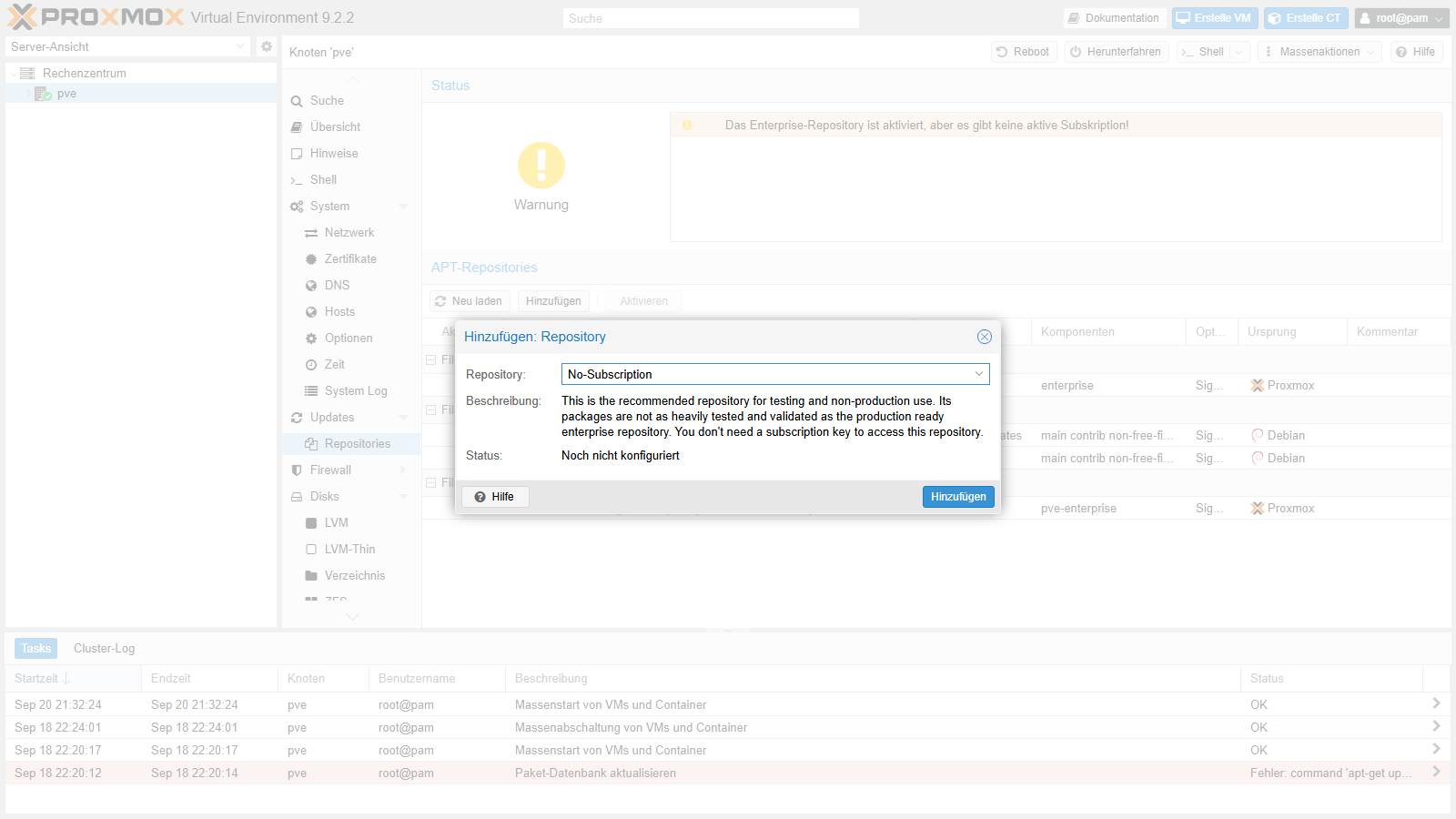Click the node menu scroll-up arrow

pyautogui.click(x=352, y=79)
